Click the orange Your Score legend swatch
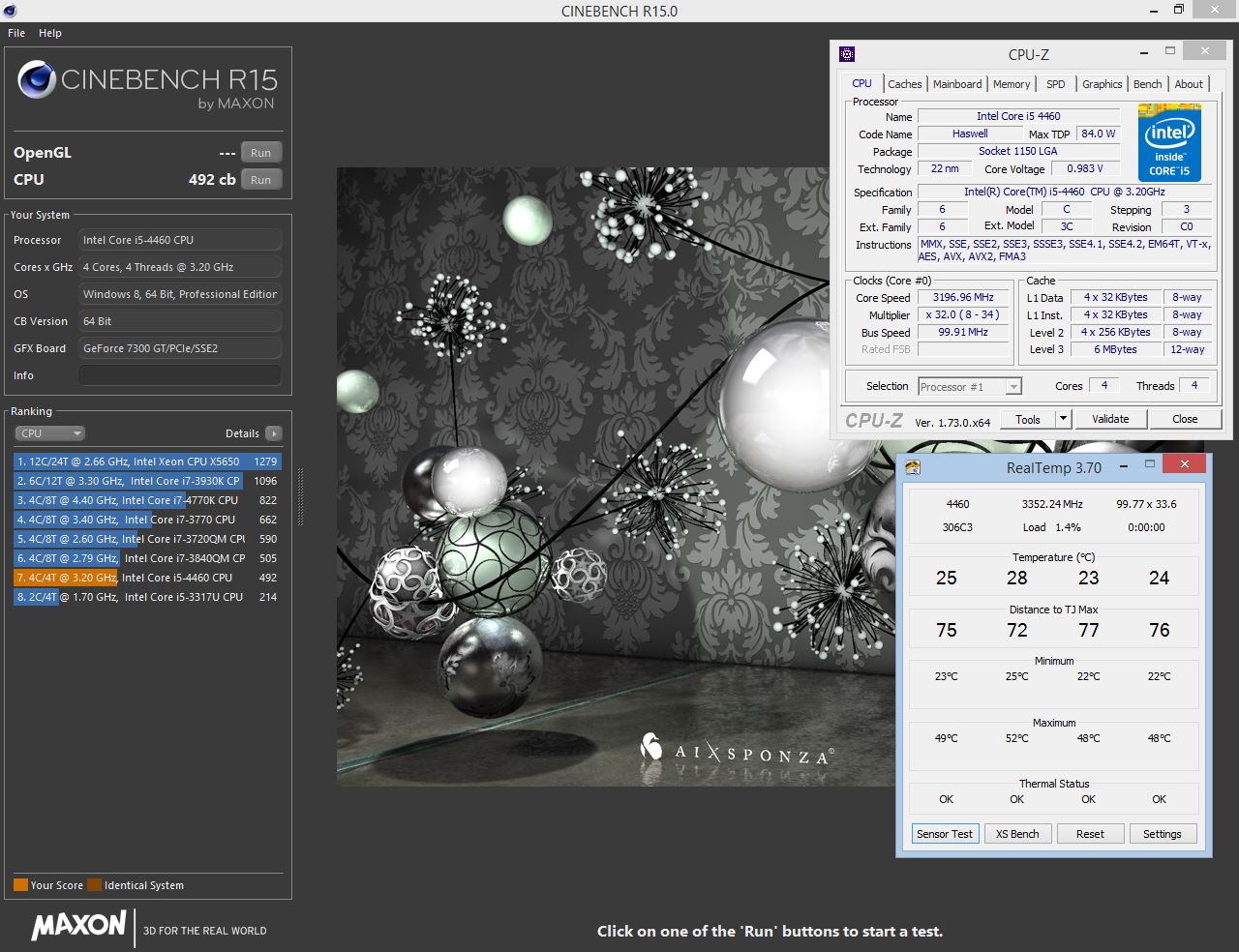The height and width of the screenshot is (952, 1239). tap(20, 884)
